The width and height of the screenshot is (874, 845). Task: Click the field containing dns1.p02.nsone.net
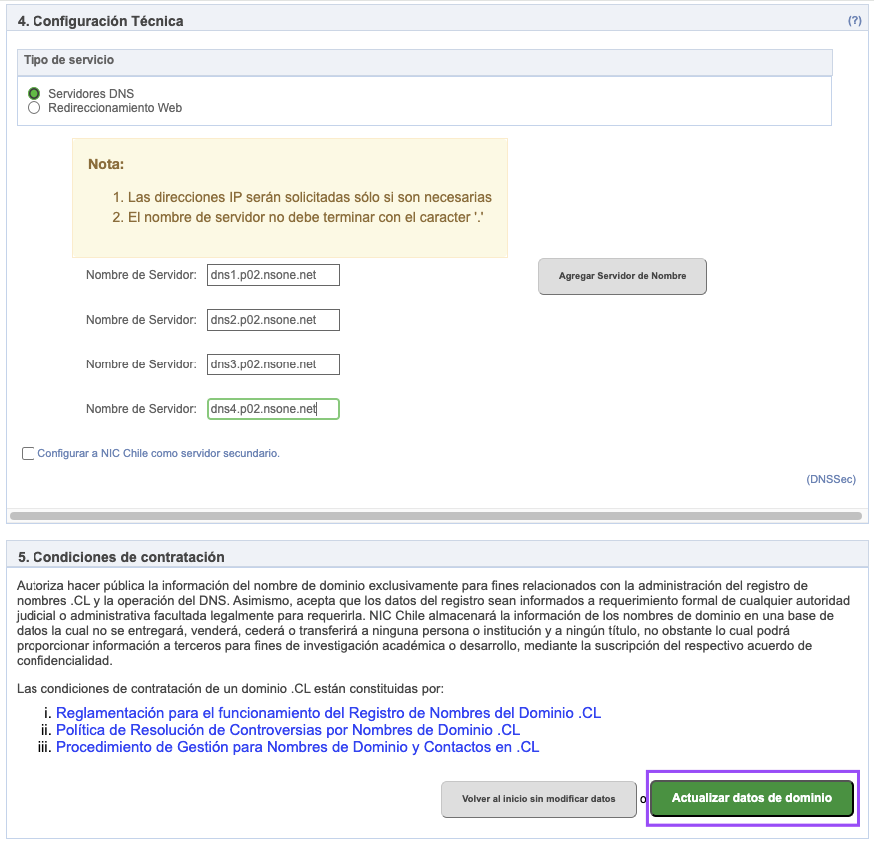pos(273,275)
